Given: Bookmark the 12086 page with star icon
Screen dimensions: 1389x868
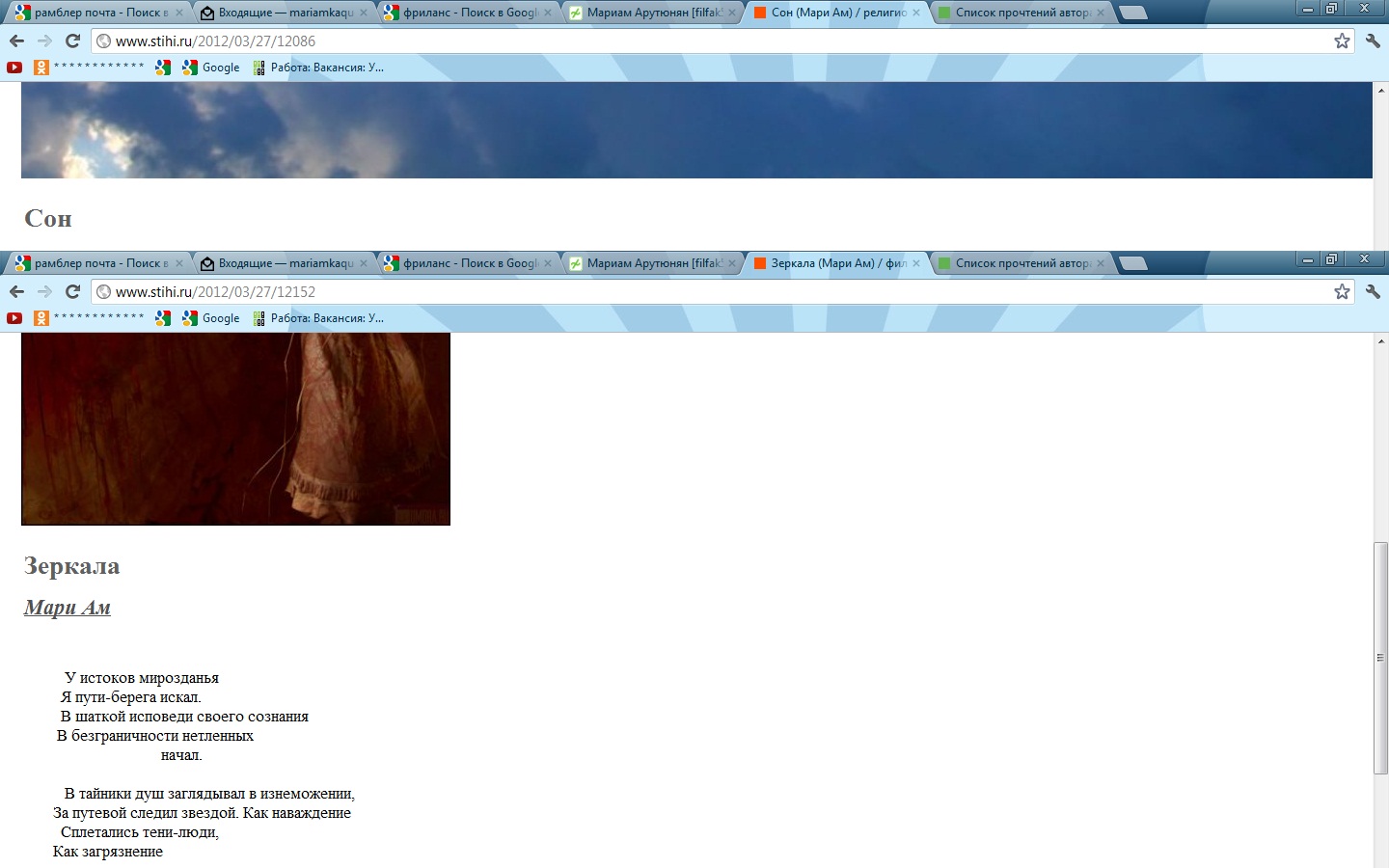Looking at the screenshot, I should tap(1342, 41).
